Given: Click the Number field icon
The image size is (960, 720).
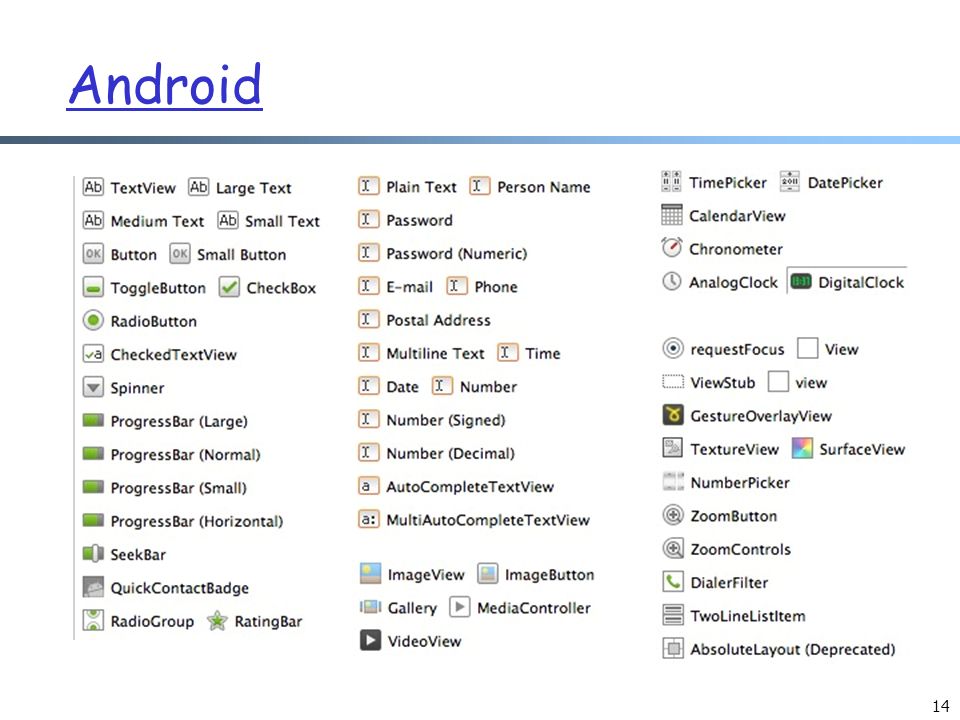Looking at the screenshot, I should [442, 386].
